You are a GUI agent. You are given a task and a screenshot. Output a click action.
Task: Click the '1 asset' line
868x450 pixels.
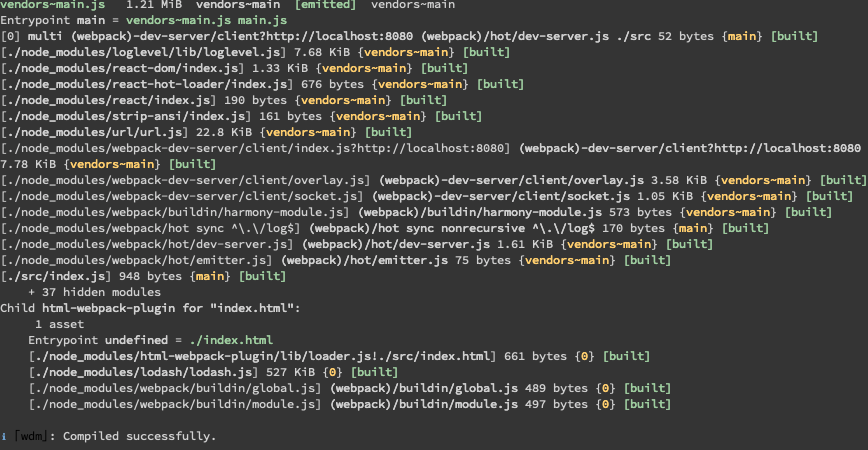point(59,324)
